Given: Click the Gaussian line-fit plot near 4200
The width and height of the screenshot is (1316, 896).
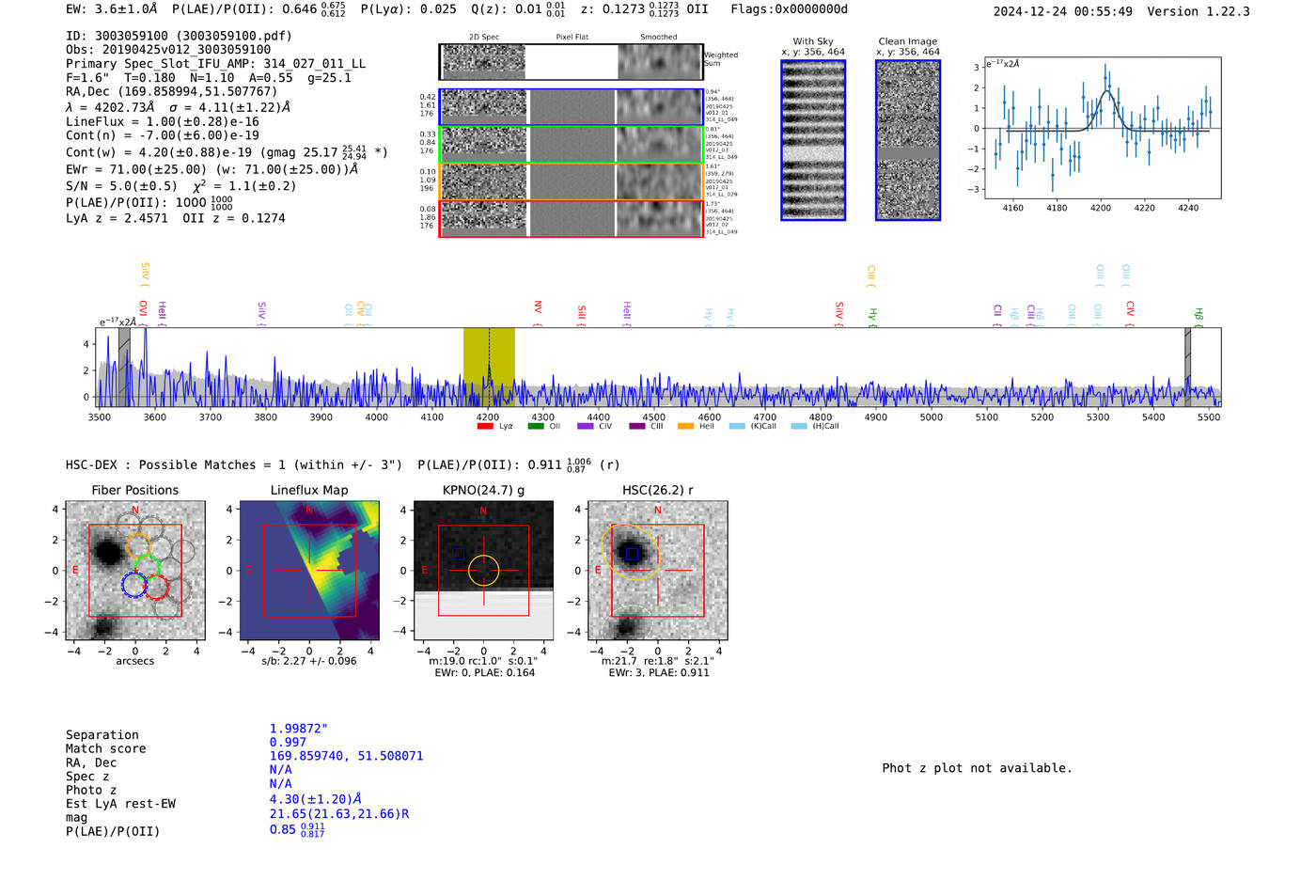Looking at the screenshot, I should point(1102,128).
